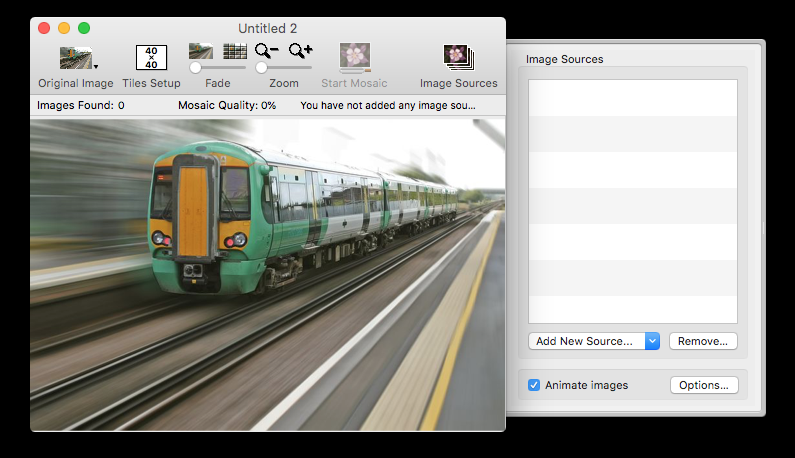Click the green full-screen window button

pyautogui.click(x=84, y=28)
